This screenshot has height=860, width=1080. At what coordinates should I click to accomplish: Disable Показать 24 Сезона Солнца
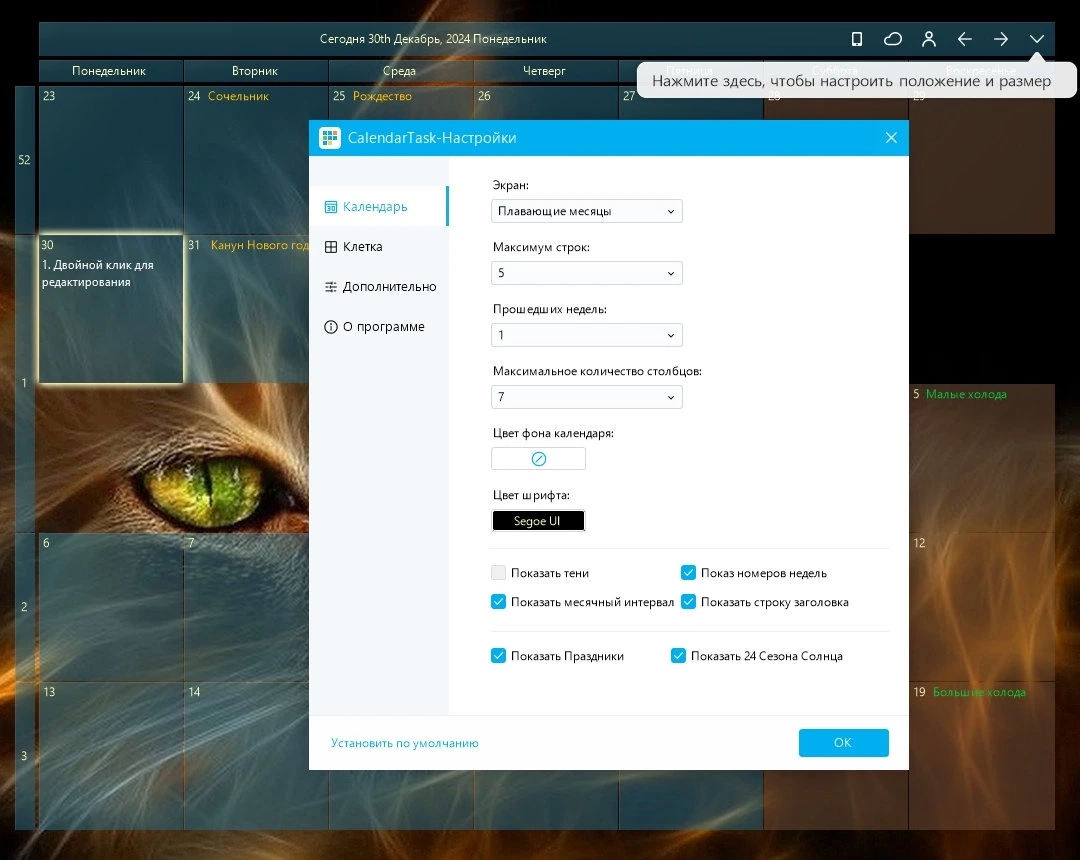pos(678,656)
